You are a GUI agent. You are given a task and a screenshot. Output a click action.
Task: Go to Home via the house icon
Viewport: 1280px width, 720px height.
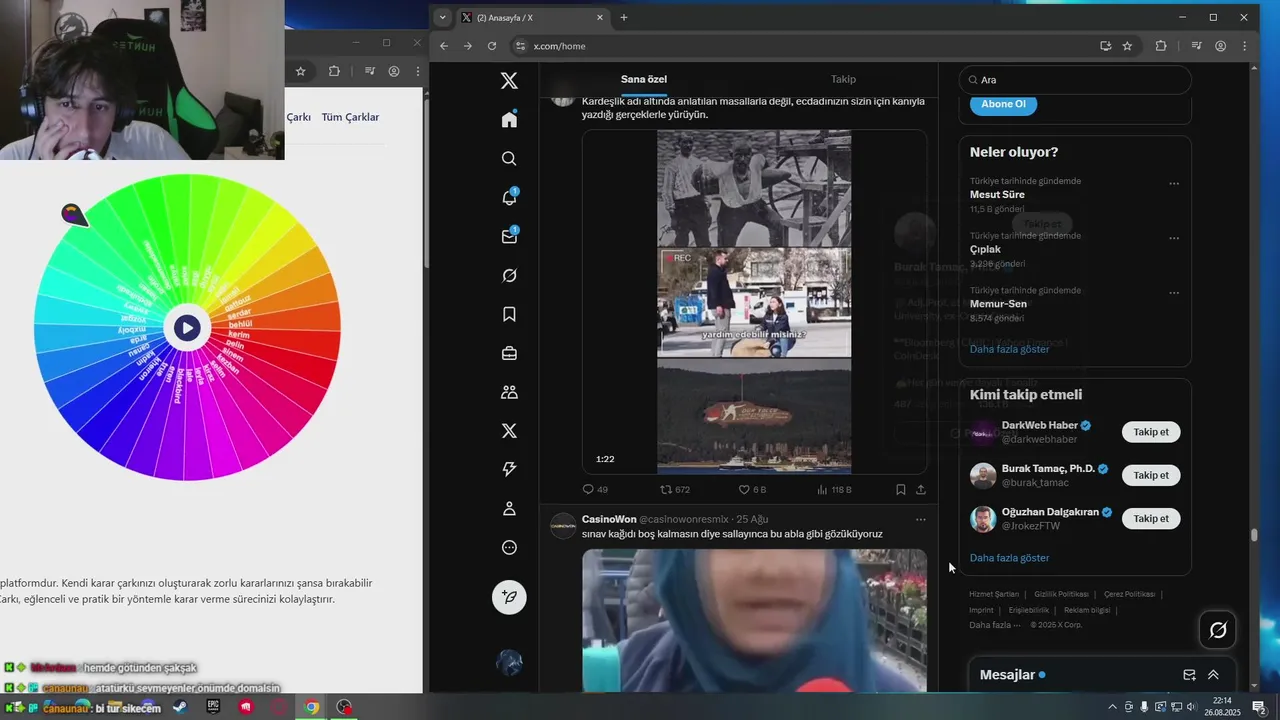(509, 119)
